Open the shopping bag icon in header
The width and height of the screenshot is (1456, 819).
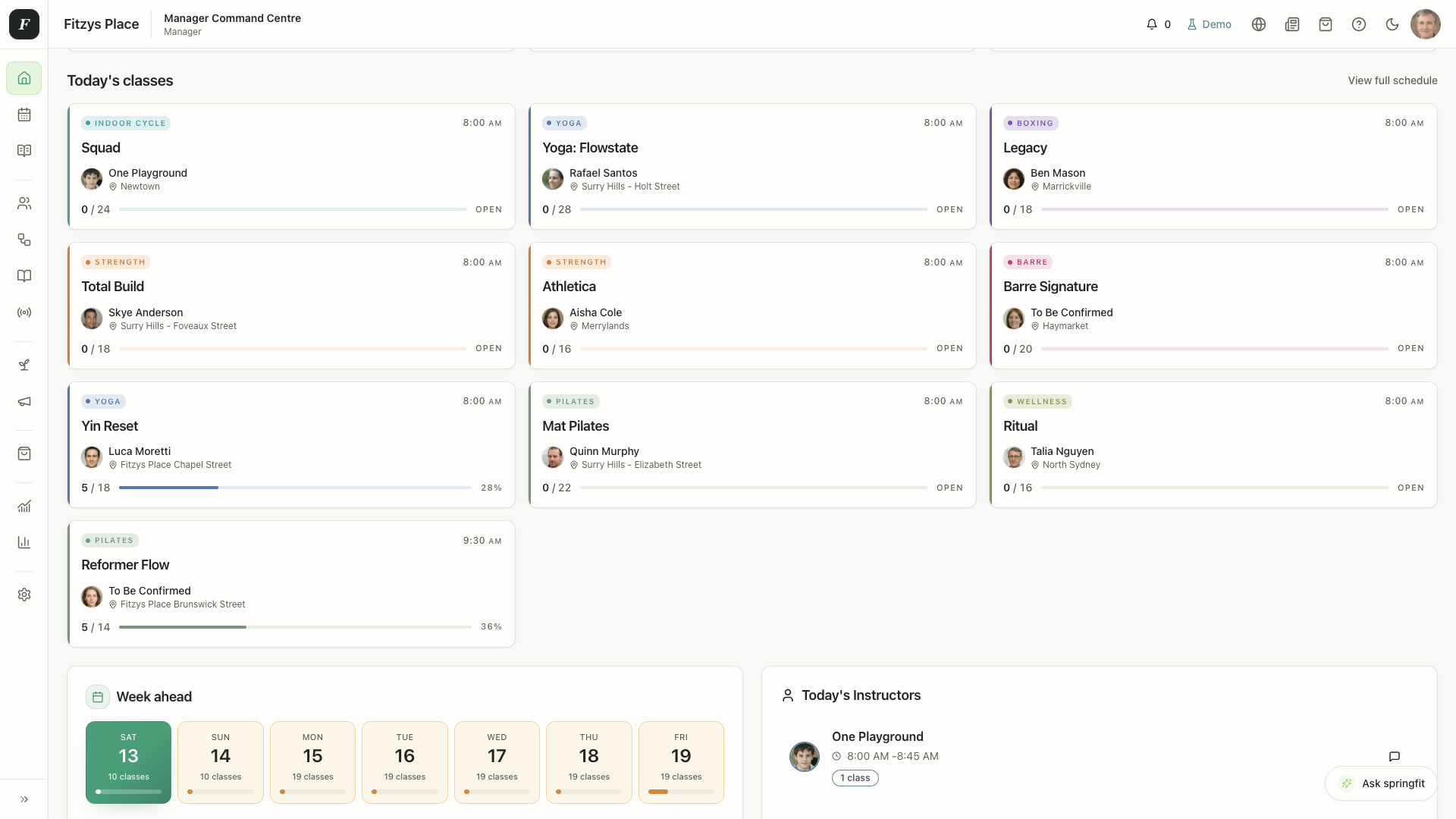[1326, 24]
